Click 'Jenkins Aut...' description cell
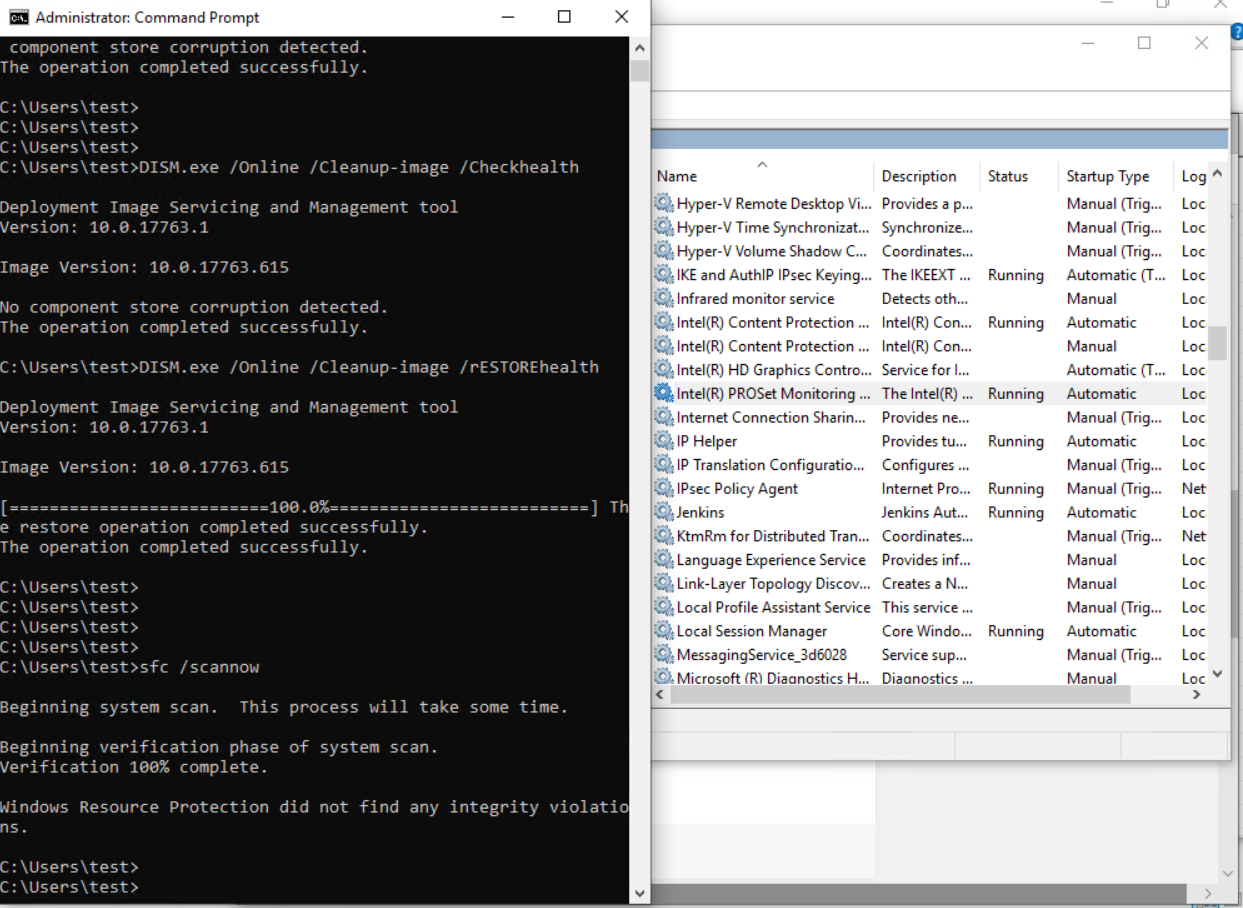Viewport: 1243px width, 908px height. tap(924, 512)
